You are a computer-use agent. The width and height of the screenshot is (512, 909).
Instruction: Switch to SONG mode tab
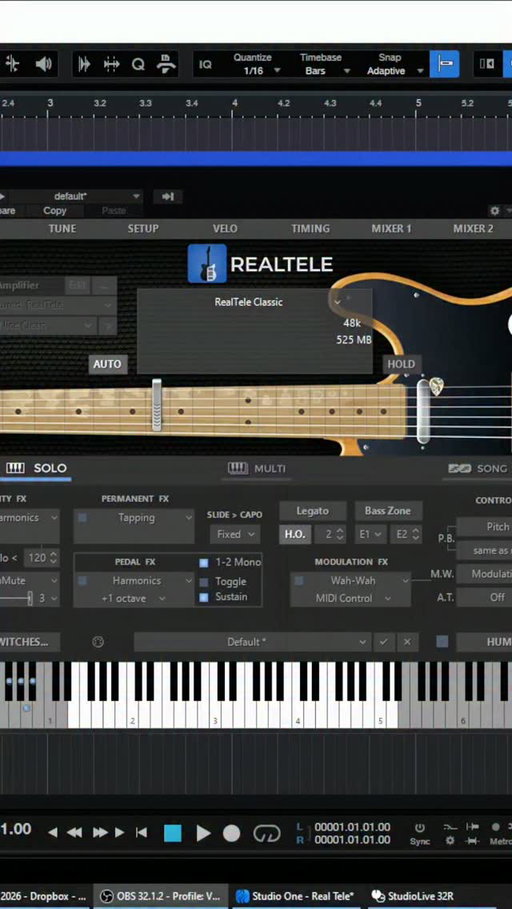tap(478, 468)
